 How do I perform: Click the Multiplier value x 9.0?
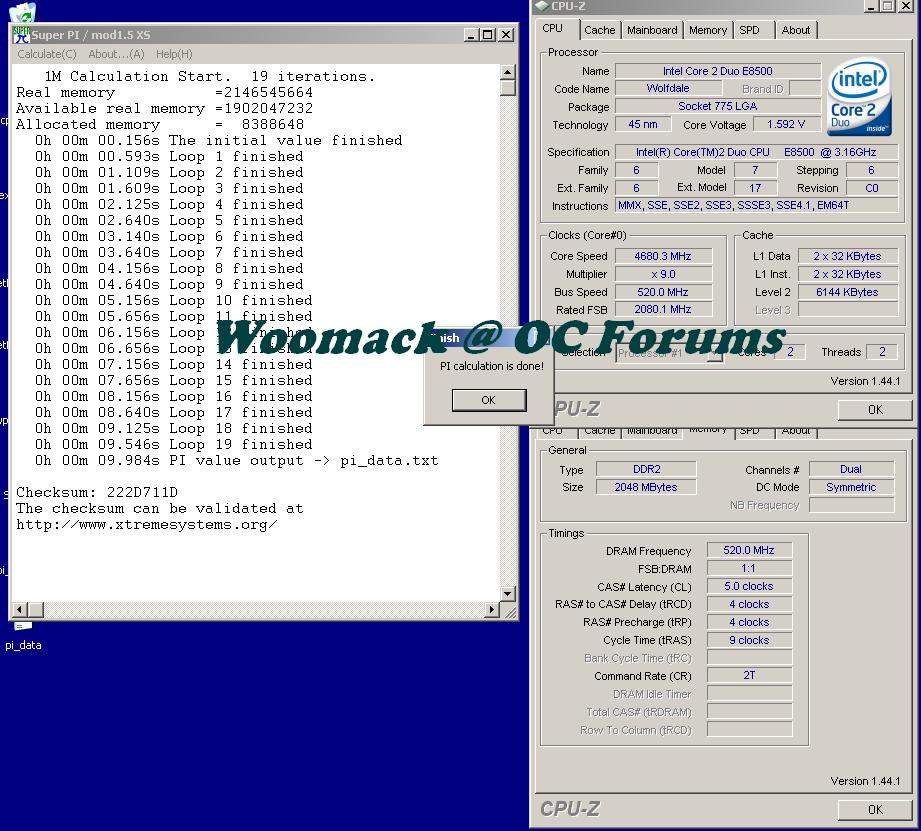coord(663,274)
